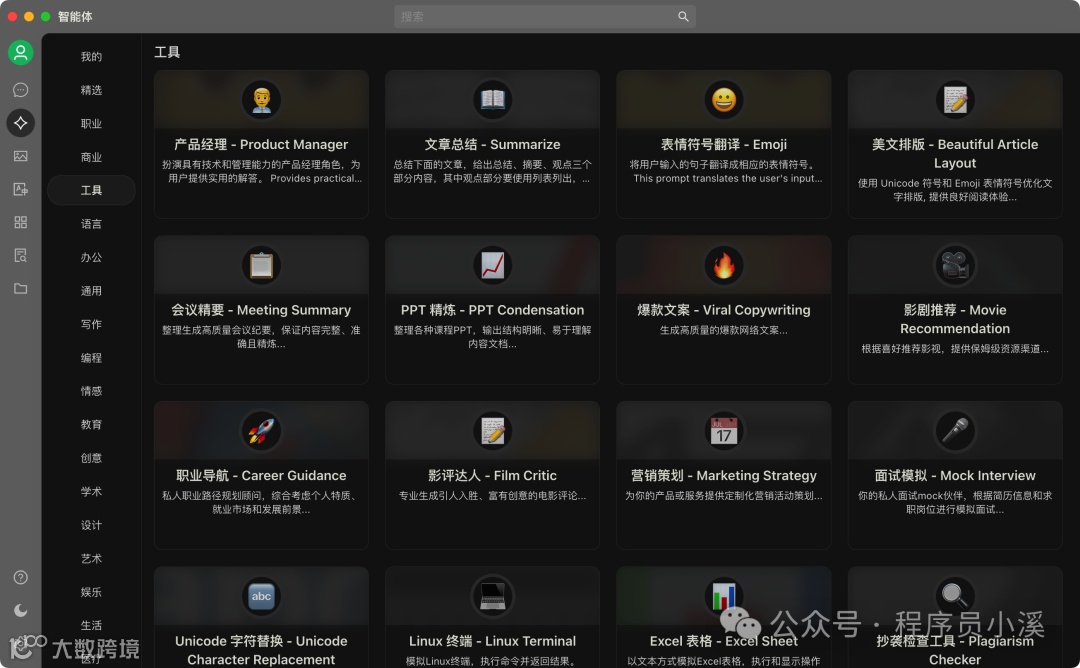1080x668 pixels.
Task: Click the Unicode Character Replacement abc icon
Action: [x=261, y=596]
